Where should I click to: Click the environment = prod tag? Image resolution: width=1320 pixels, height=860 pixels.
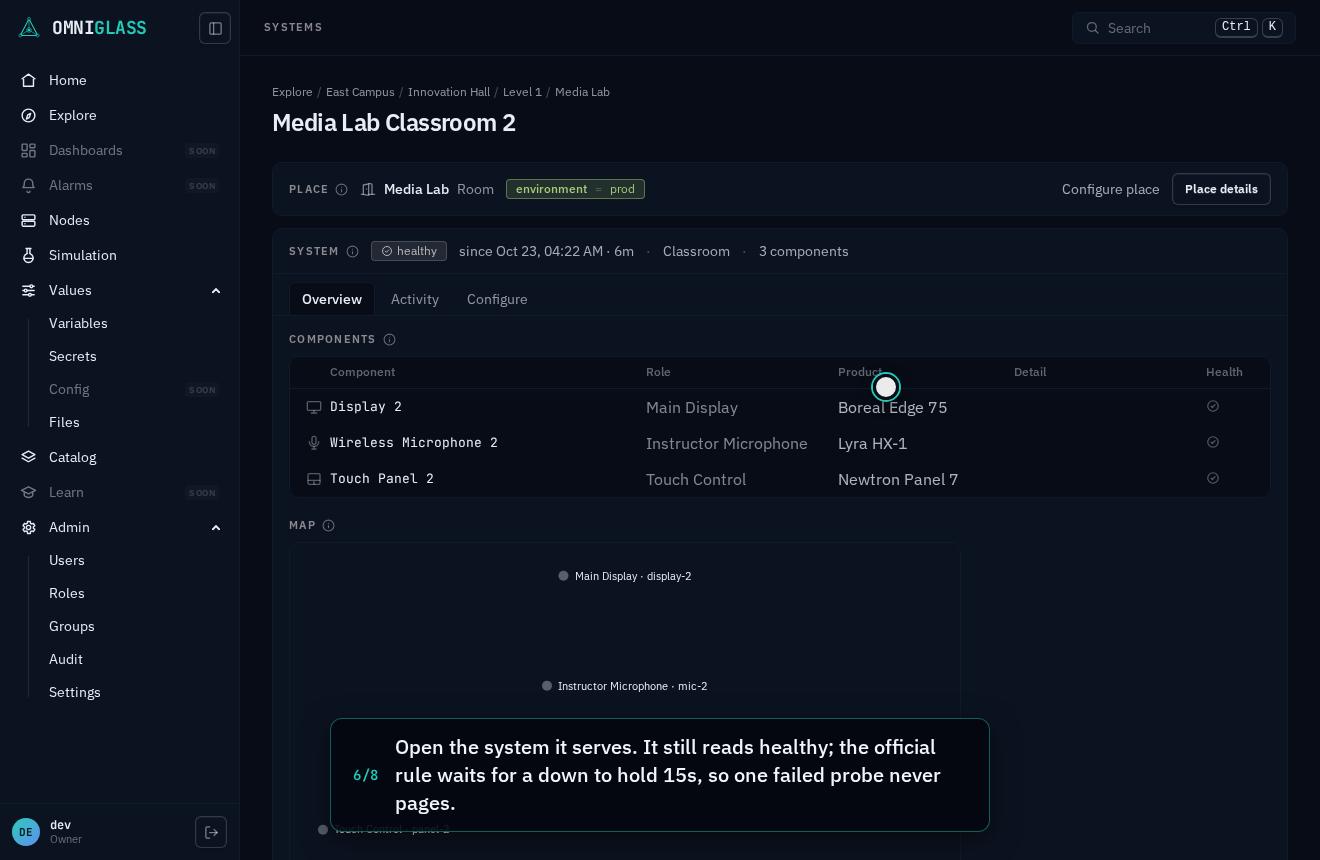coord(575,189)
